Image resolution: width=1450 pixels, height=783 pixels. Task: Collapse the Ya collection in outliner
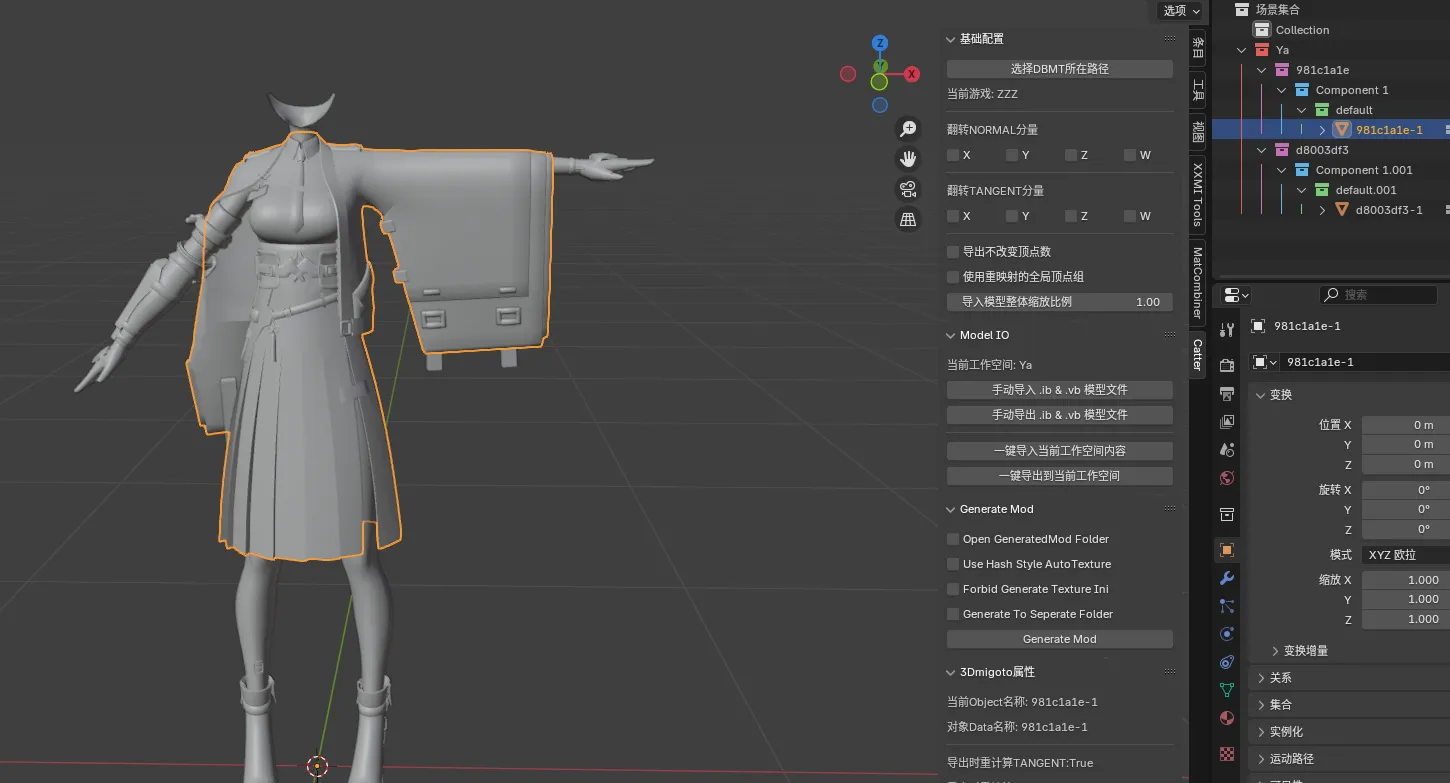pos(1242,50)
